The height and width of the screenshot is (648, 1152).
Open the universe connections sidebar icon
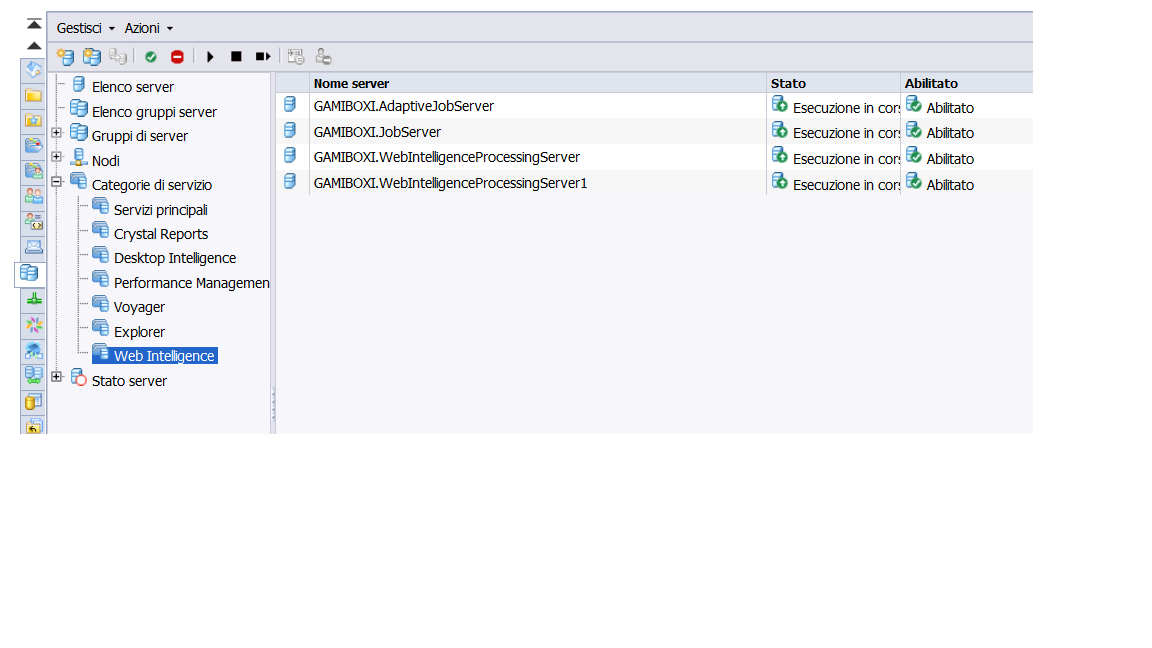point(34,350)
